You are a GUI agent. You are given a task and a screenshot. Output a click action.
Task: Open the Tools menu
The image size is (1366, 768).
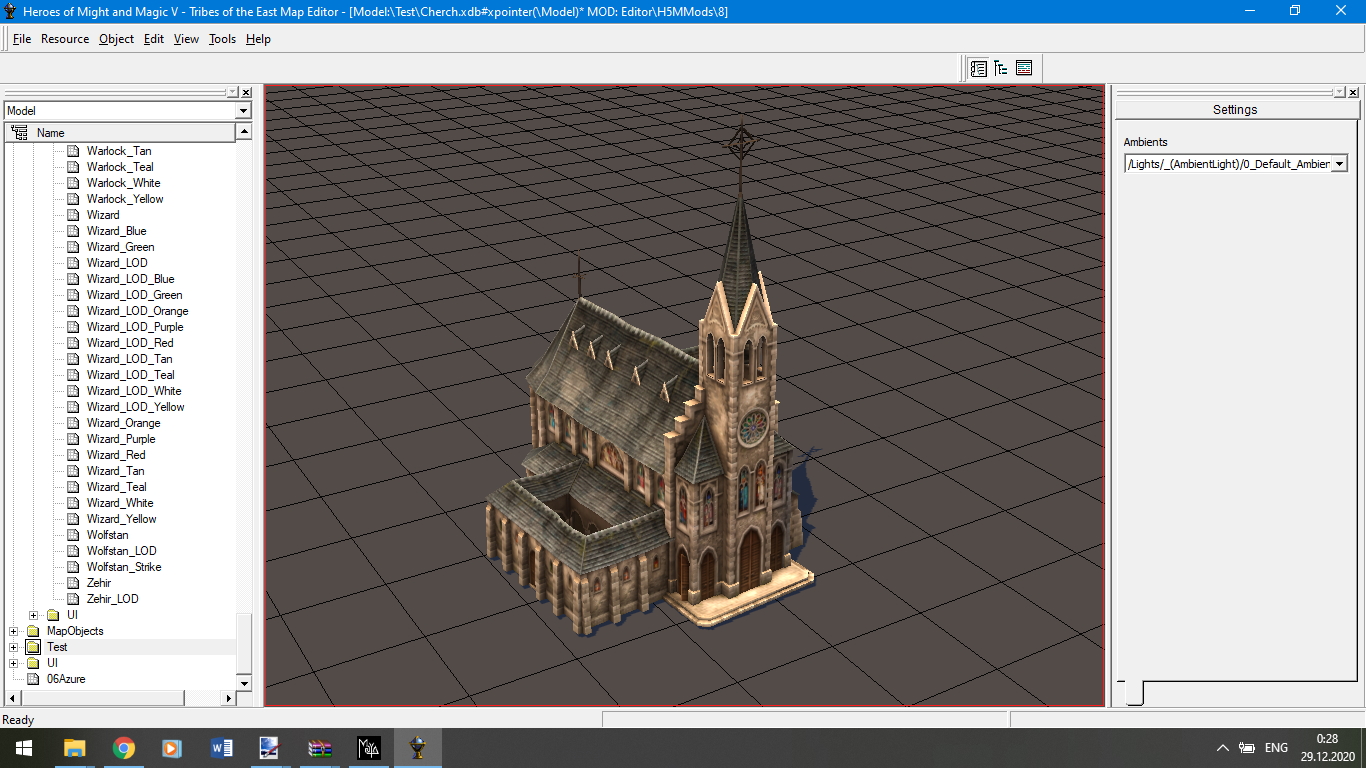coord(222,39)
